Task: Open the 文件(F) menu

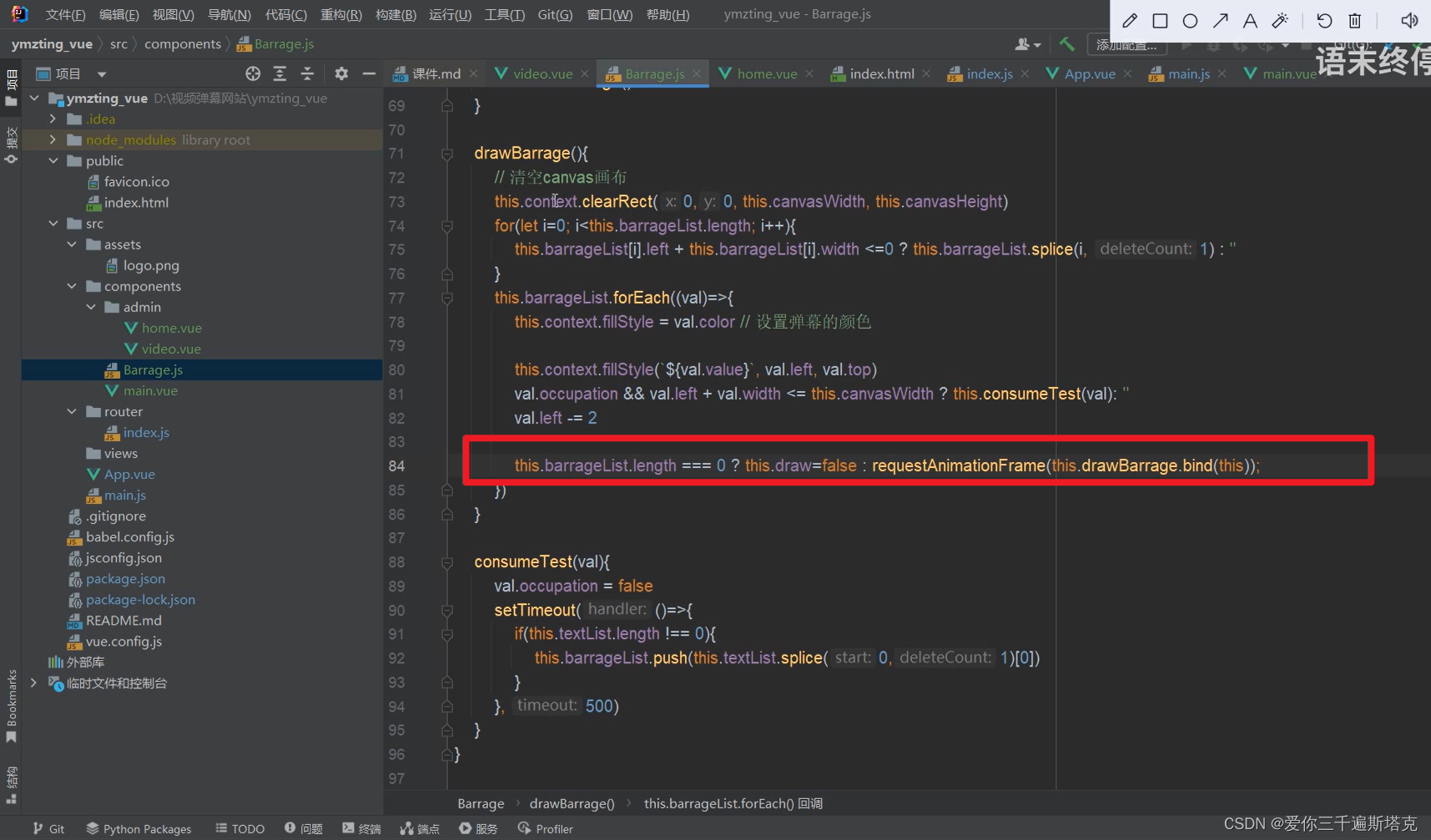Action: [x=65, y=14]
